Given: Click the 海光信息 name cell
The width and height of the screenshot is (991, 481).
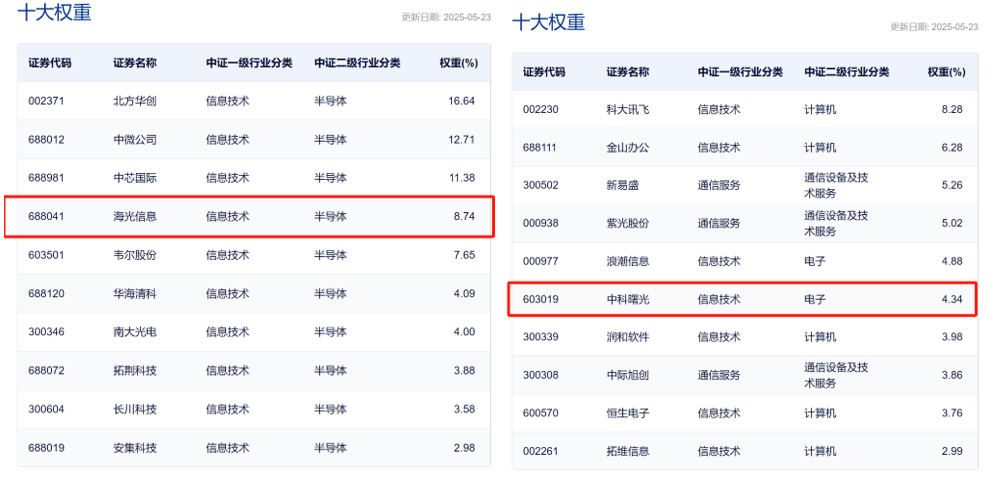Looking at the screenshot, I should tap(135, 216).
